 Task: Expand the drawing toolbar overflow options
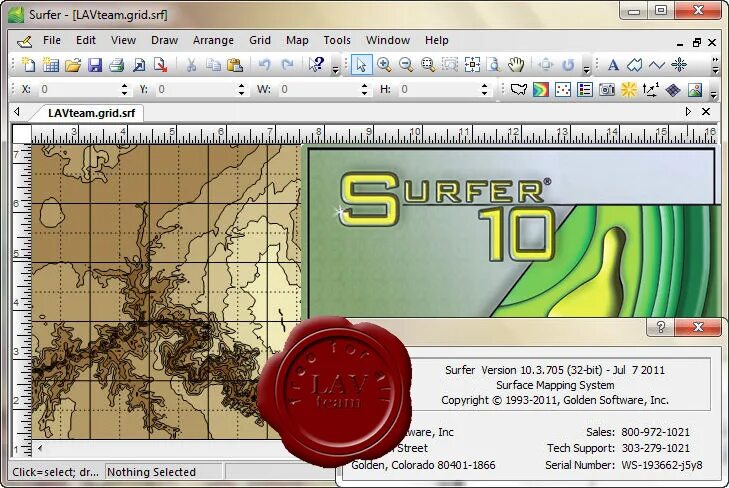(x=715, y=65)
